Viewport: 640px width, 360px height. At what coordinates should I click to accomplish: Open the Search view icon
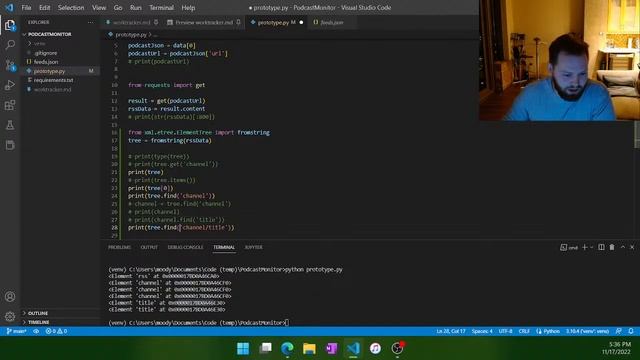coord(10,44)
